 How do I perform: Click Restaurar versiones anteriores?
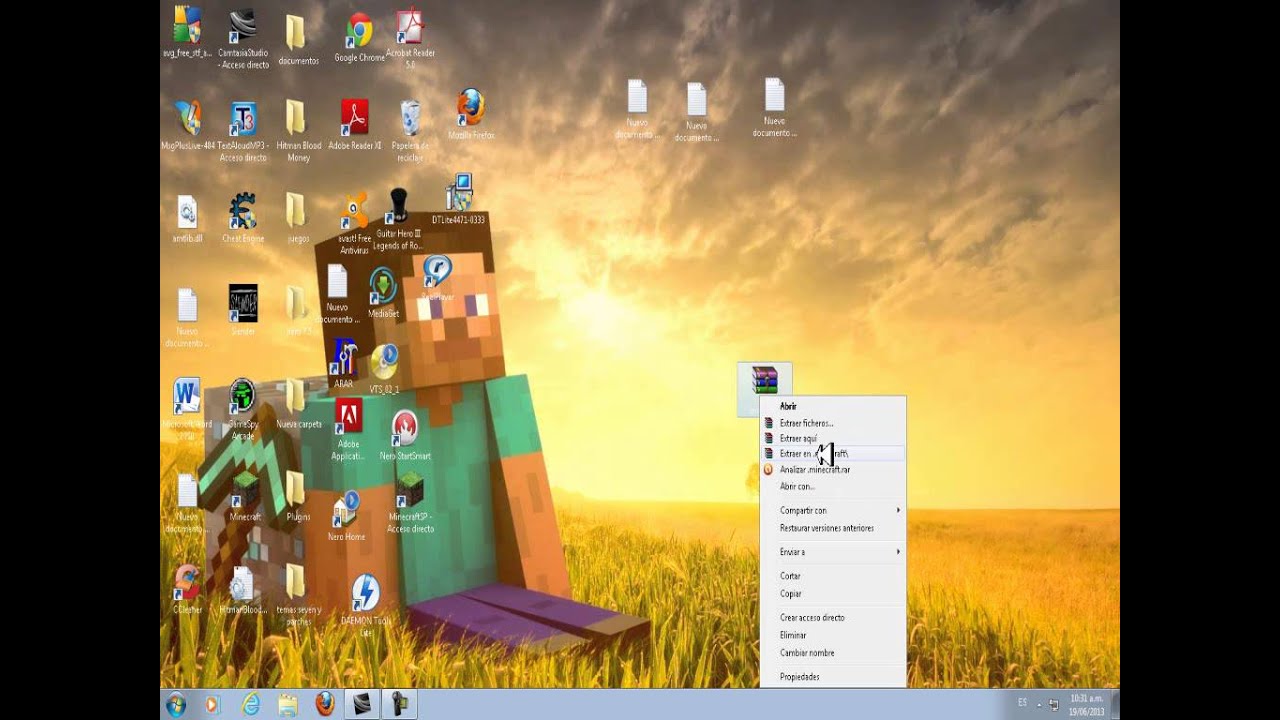click(832, 528)
